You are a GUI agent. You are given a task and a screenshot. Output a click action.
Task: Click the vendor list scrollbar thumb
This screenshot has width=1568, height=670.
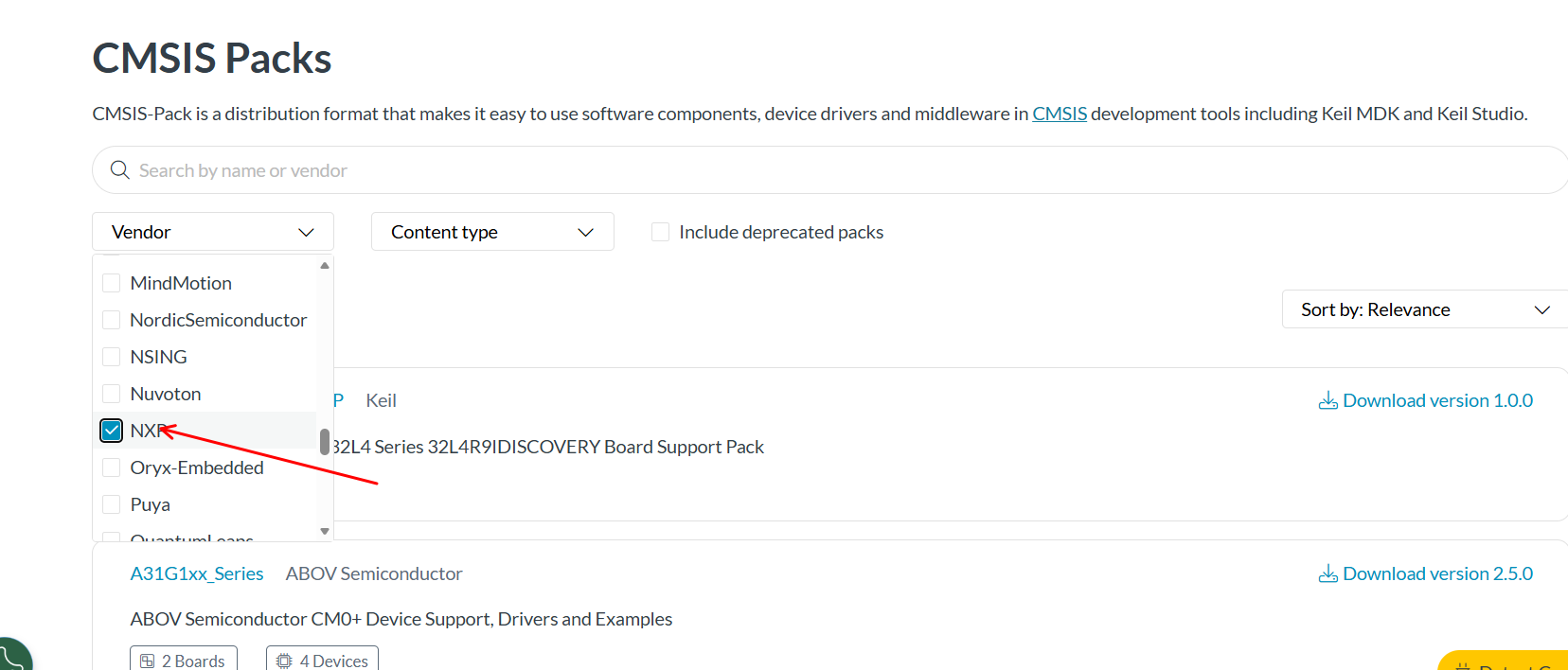(325, 442)
